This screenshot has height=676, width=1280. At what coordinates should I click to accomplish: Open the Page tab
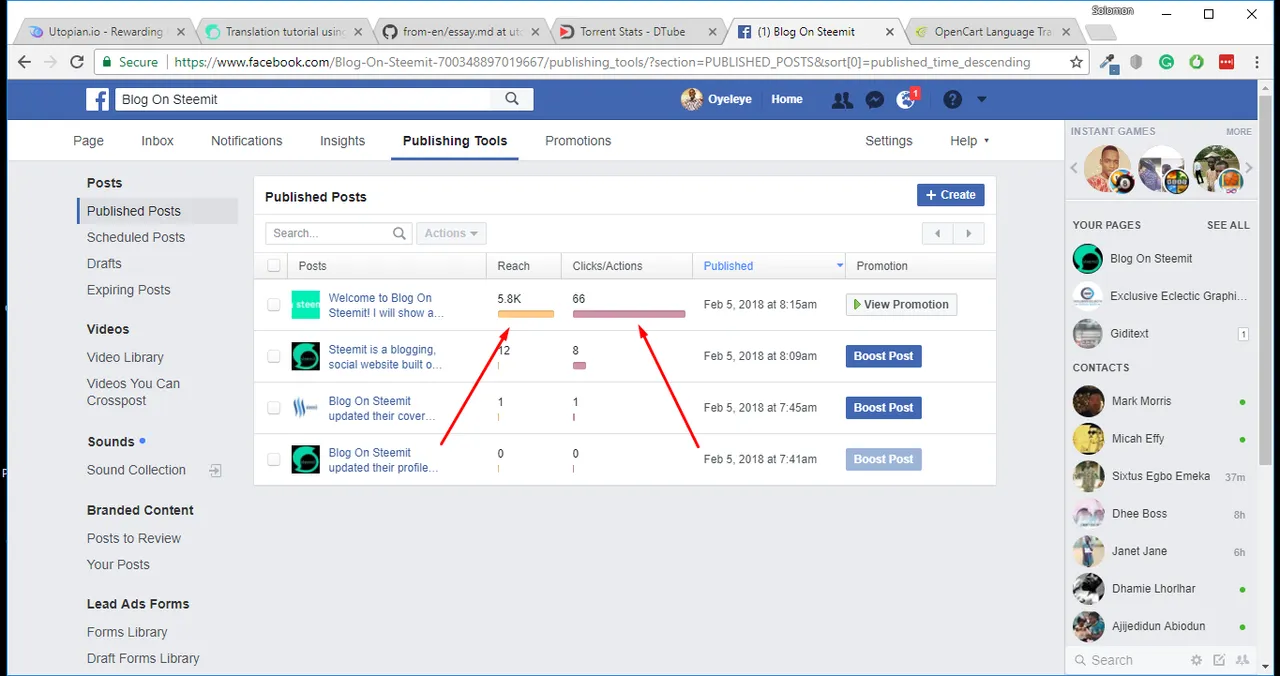[88, 141]
